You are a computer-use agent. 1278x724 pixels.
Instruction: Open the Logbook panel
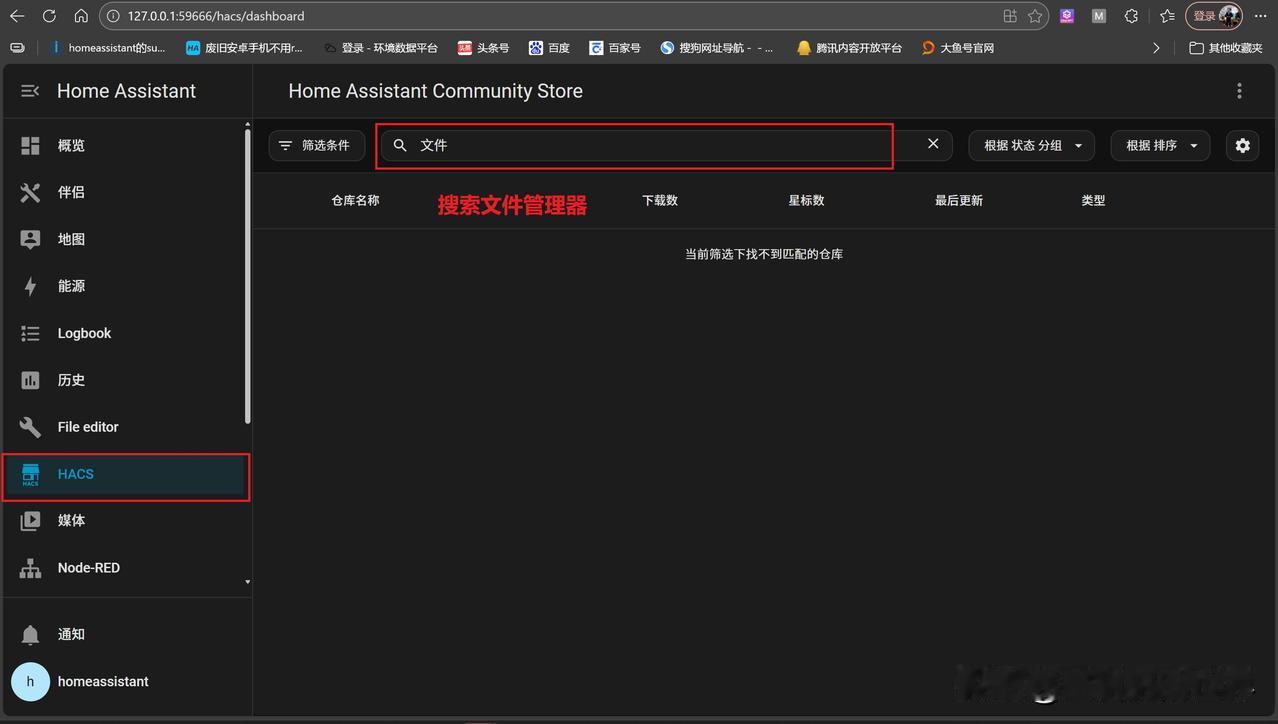(84, 333)
